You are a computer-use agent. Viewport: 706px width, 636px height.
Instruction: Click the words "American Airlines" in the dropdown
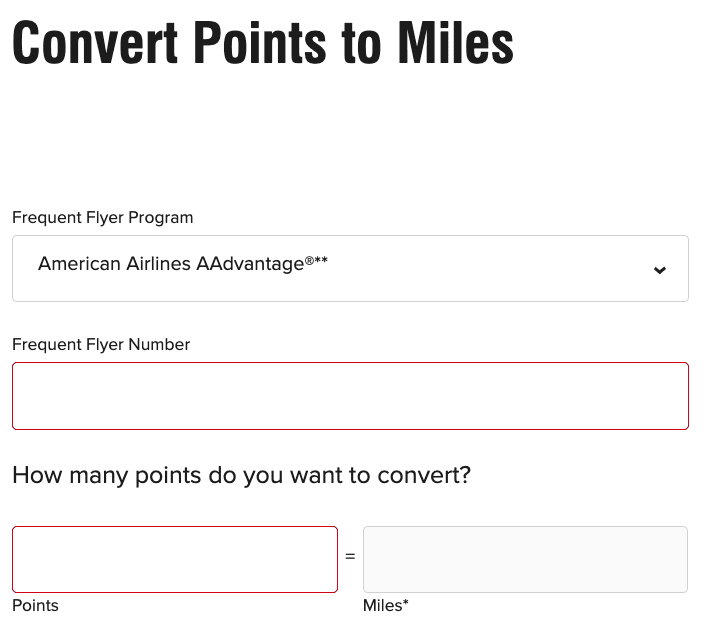[114, 264]
